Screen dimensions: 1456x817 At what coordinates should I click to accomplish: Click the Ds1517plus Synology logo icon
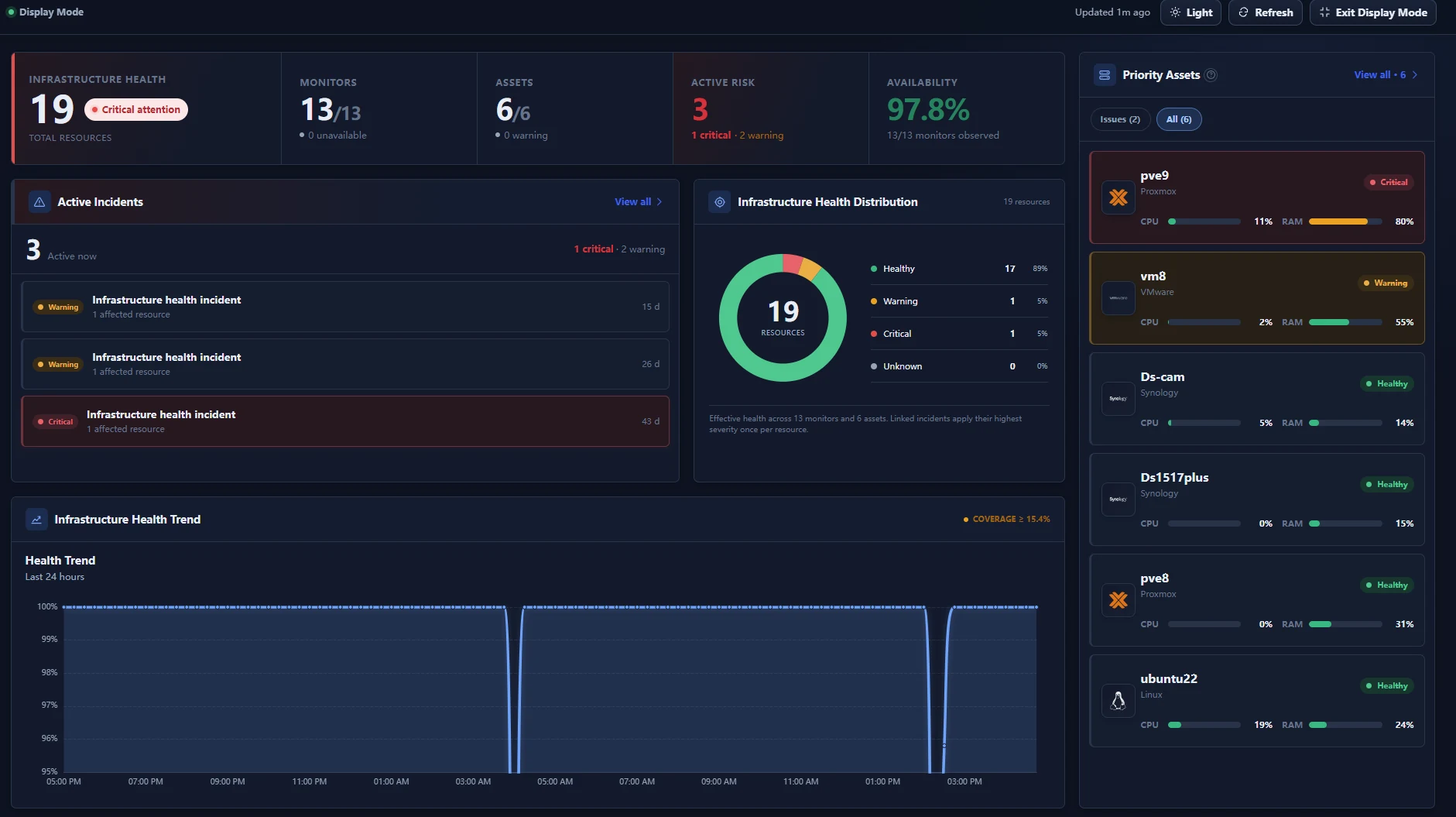1119,499
